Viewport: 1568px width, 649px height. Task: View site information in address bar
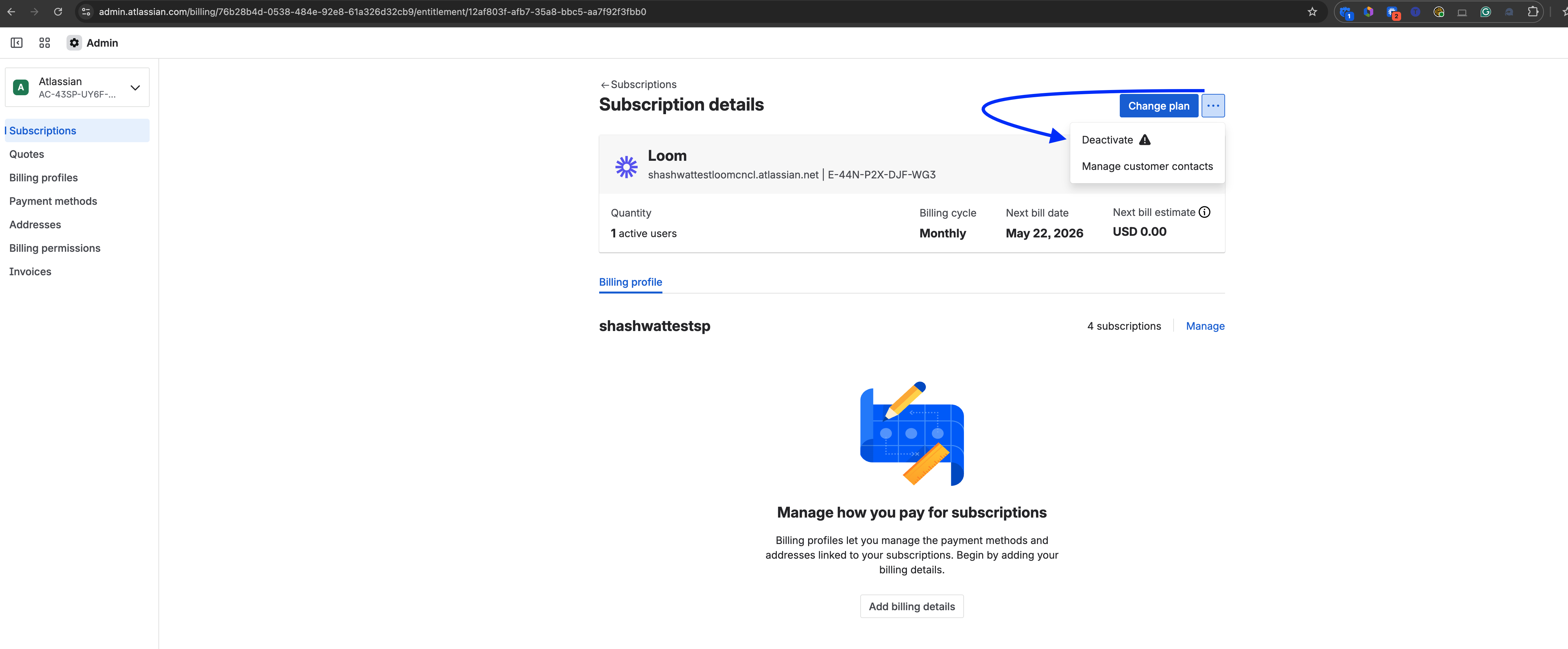(x=86, y=11)
